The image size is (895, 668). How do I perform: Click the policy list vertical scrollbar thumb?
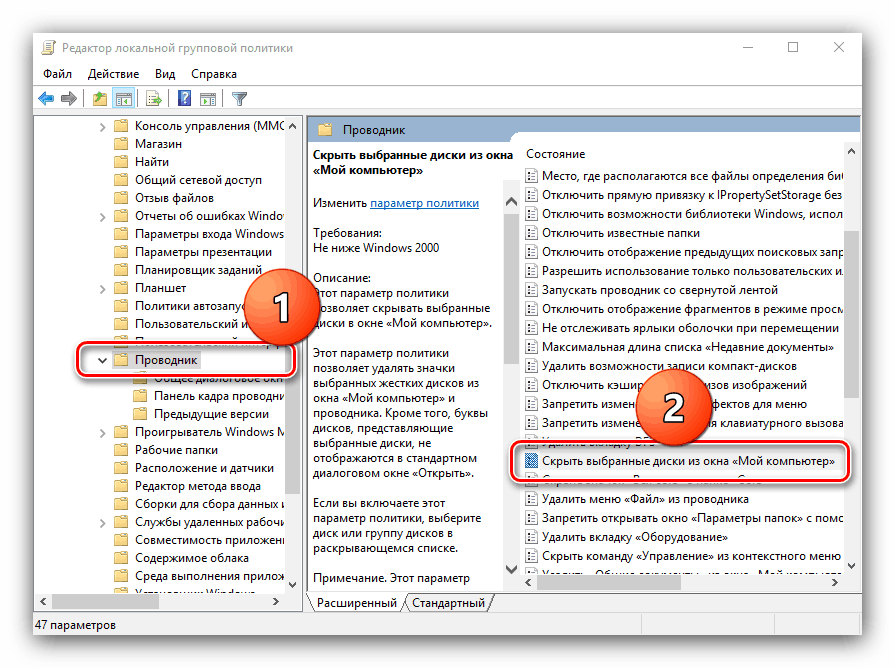[851, 314]
